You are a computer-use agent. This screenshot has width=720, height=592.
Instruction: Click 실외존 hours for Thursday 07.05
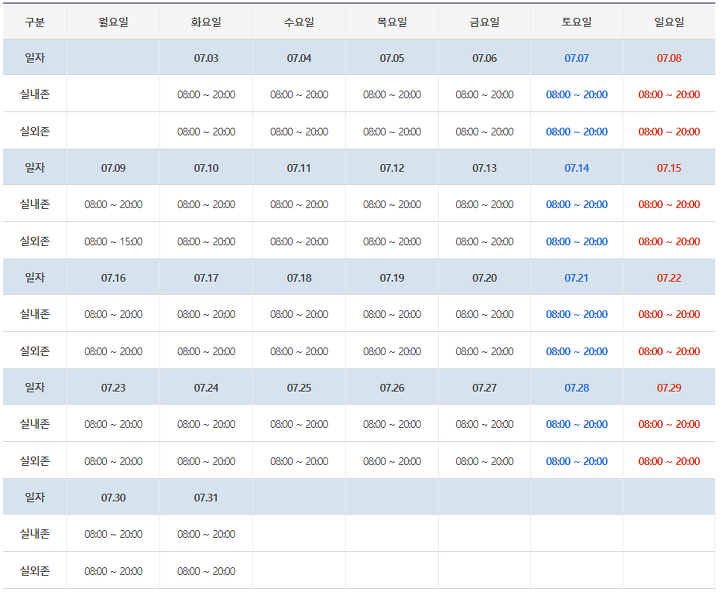(x=392, y=131)
